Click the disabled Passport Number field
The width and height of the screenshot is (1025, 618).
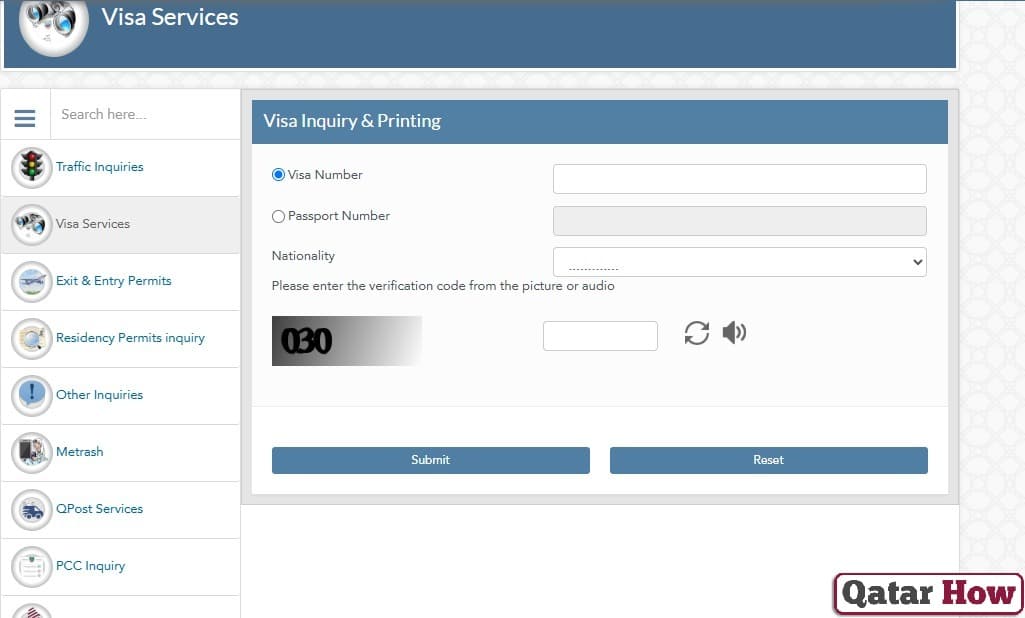pos(739,221)
